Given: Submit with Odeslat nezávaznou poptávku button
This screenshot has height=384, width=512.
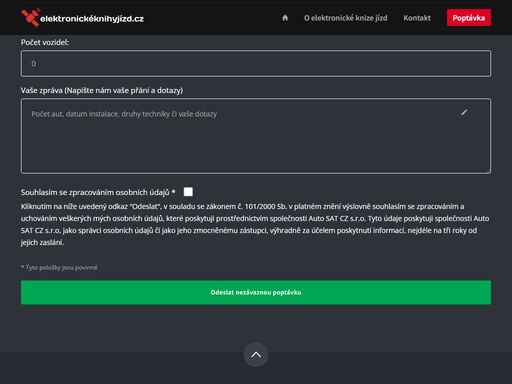Looking at the screenshot, I should (256, 292).
